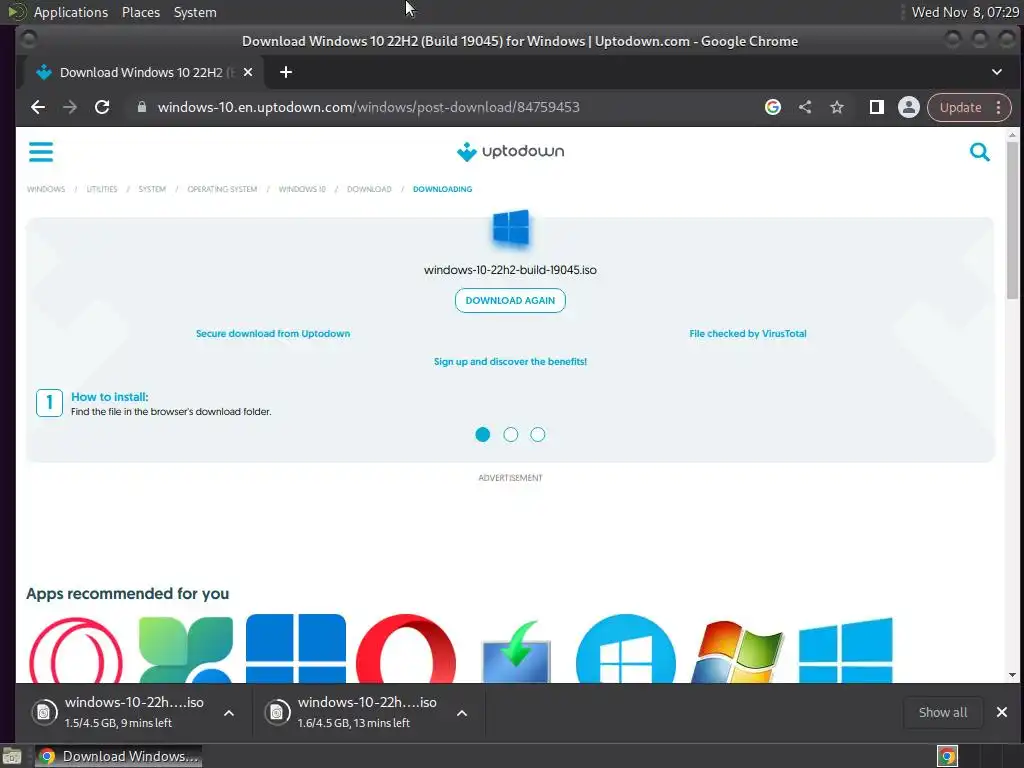This screenshot has height=768, width=1024.
Task: Expand options for the 1.6/4.5 GB download
Action: coord(462,713)
